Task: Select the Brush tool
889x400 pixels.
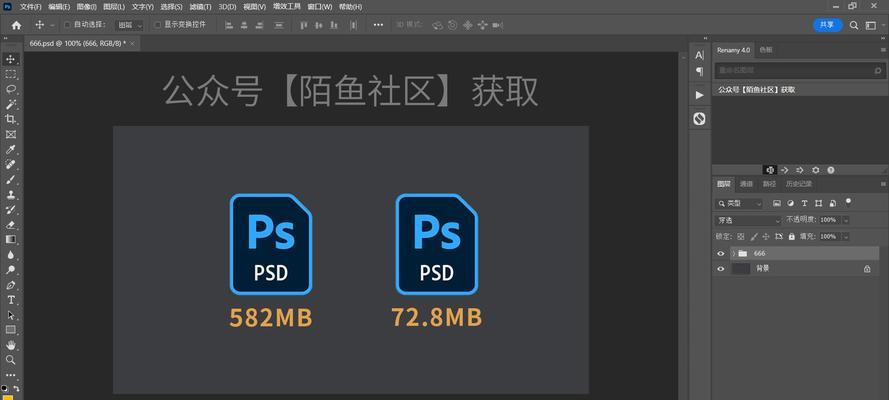Action: pyautogui.click(x=11, y=180)
